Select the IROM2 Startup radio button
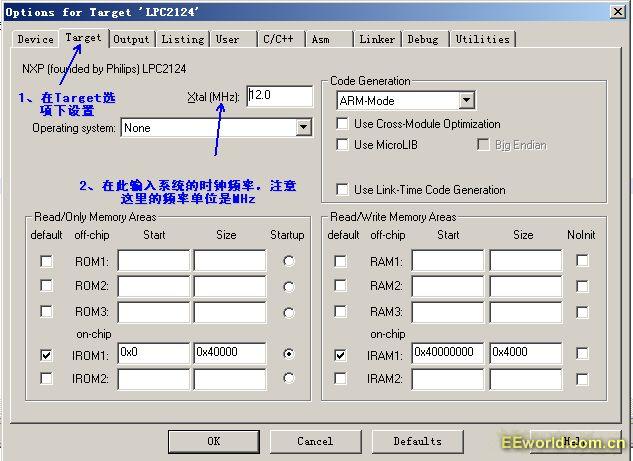Image resolution: width=633 pixels, height=461 pixels. pos(289,378)
